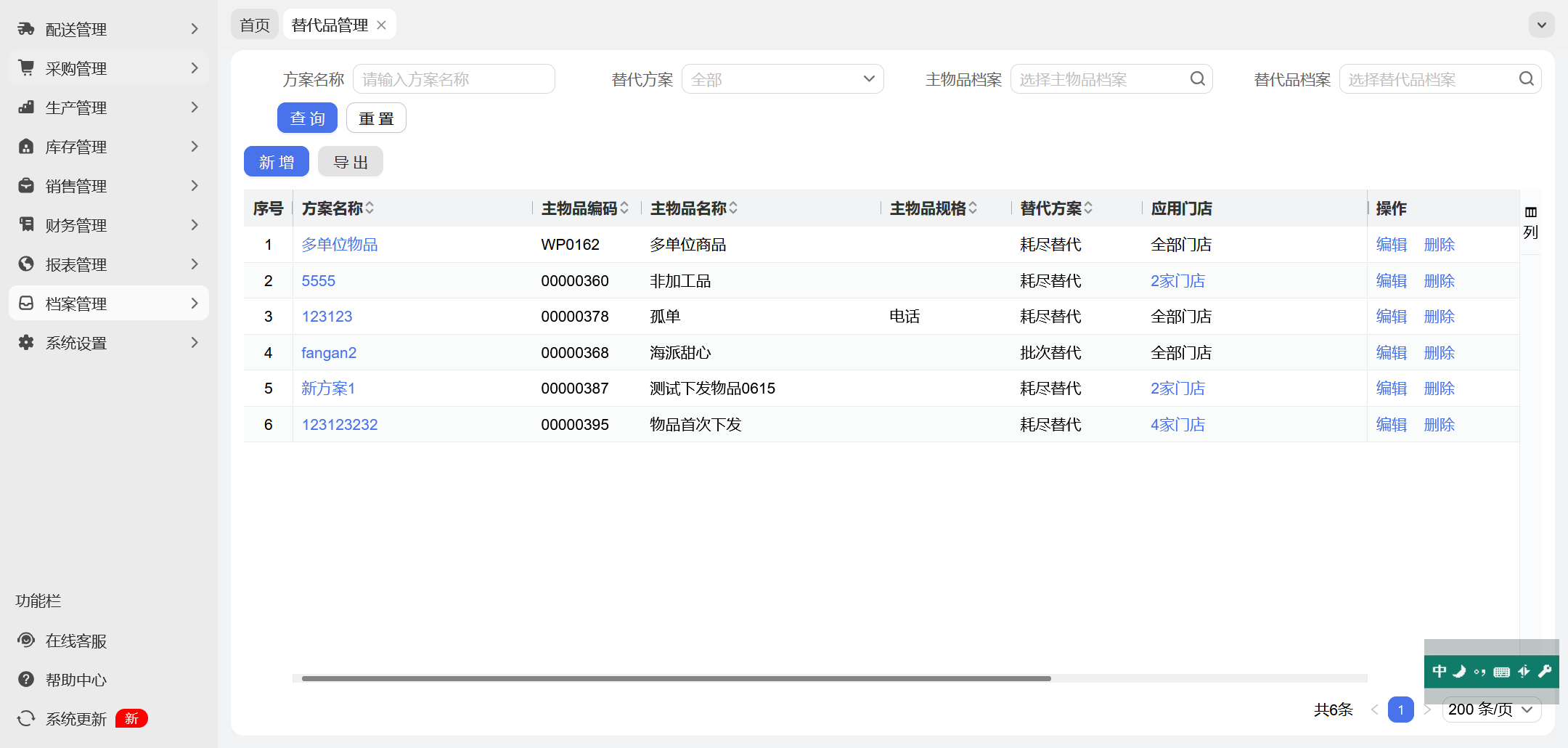Expand the 配送管理 chevron arrow

[195, 29]
